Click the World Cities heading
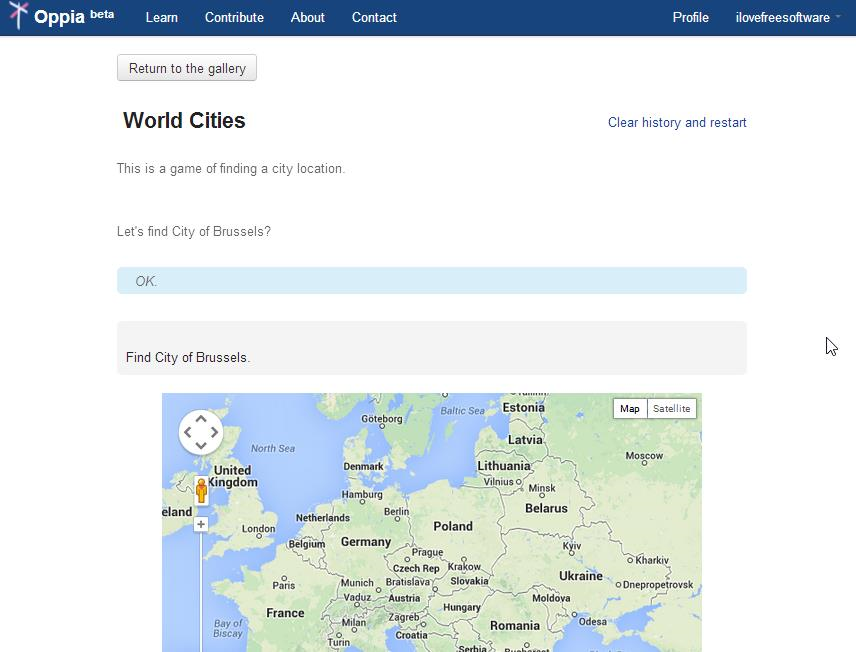 point(184,120)
